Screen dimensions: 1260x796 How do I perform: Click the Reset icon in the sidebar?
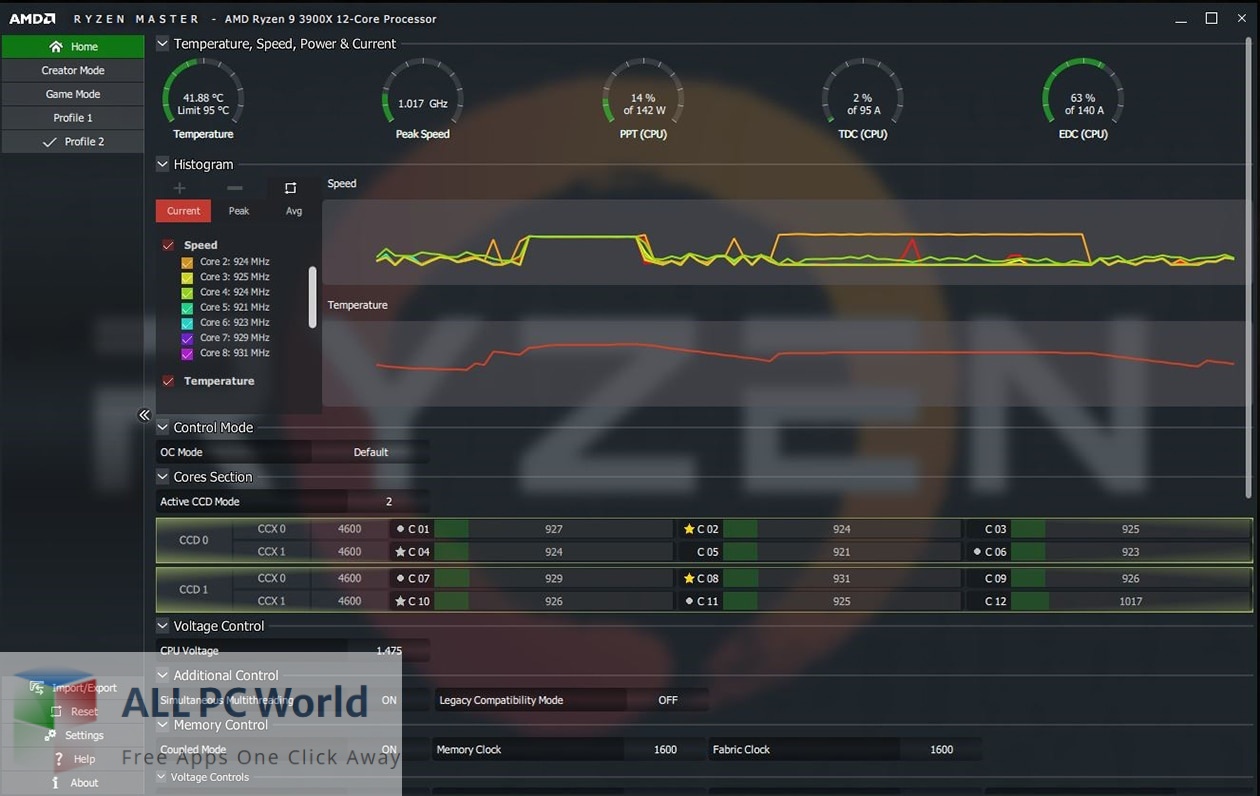(56, 712)
